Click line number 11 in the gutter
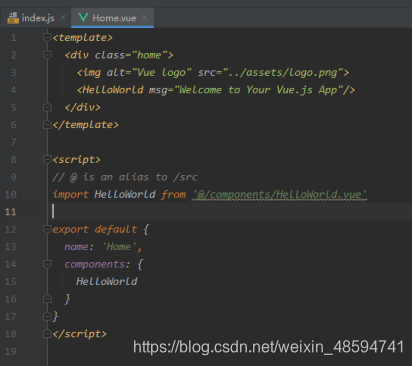413x366 pixels. pos(10,212)
